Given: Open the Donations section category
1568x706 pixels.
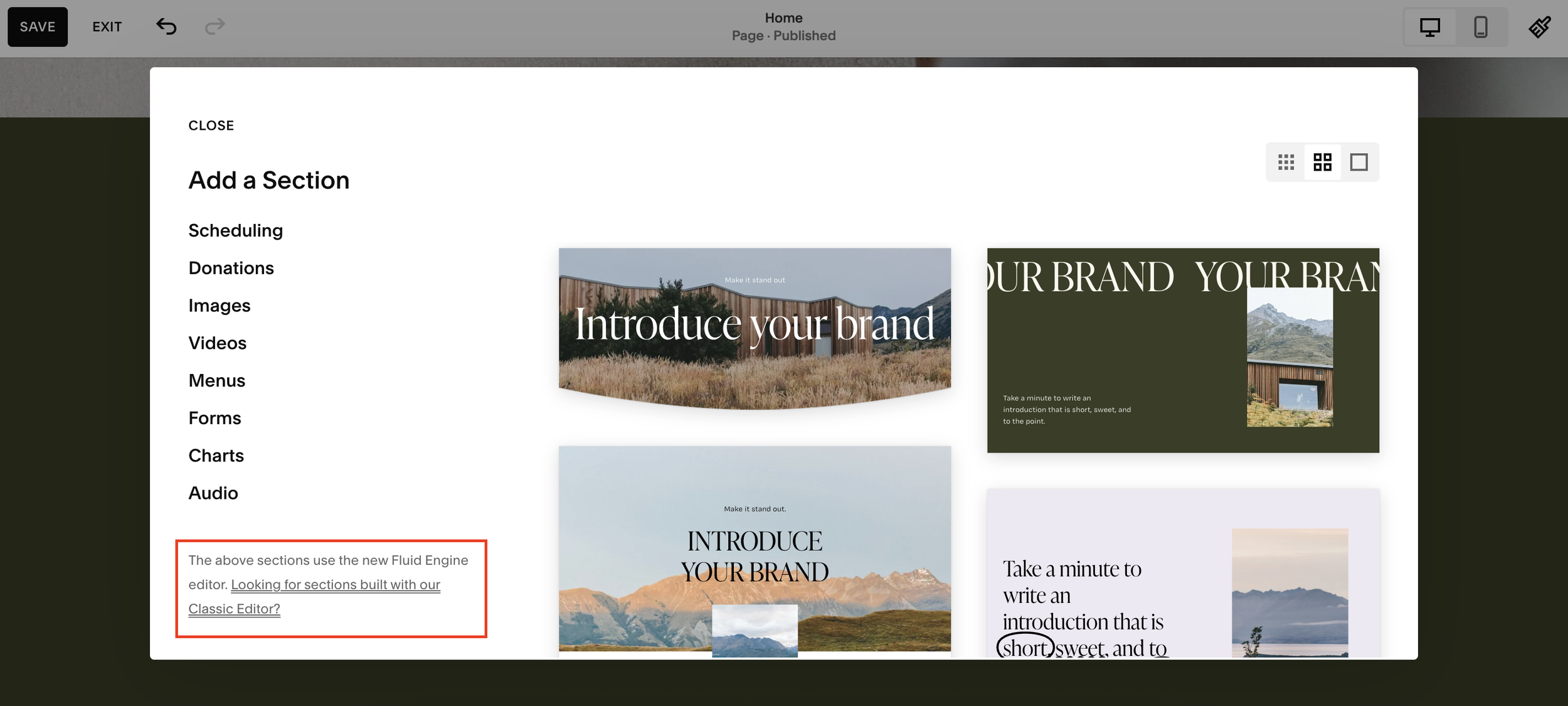Looking at the screenshot, I should 231,268.
